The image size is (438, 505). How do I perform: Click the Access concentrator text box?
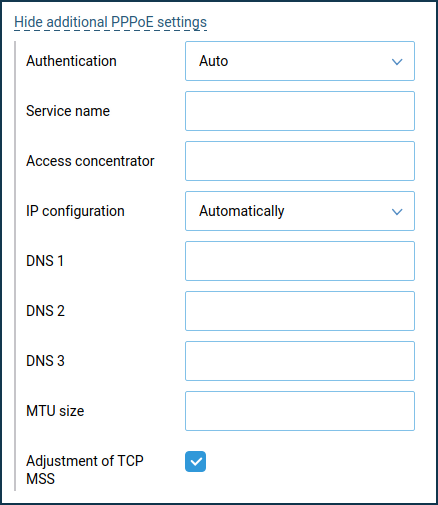(300, 161)
